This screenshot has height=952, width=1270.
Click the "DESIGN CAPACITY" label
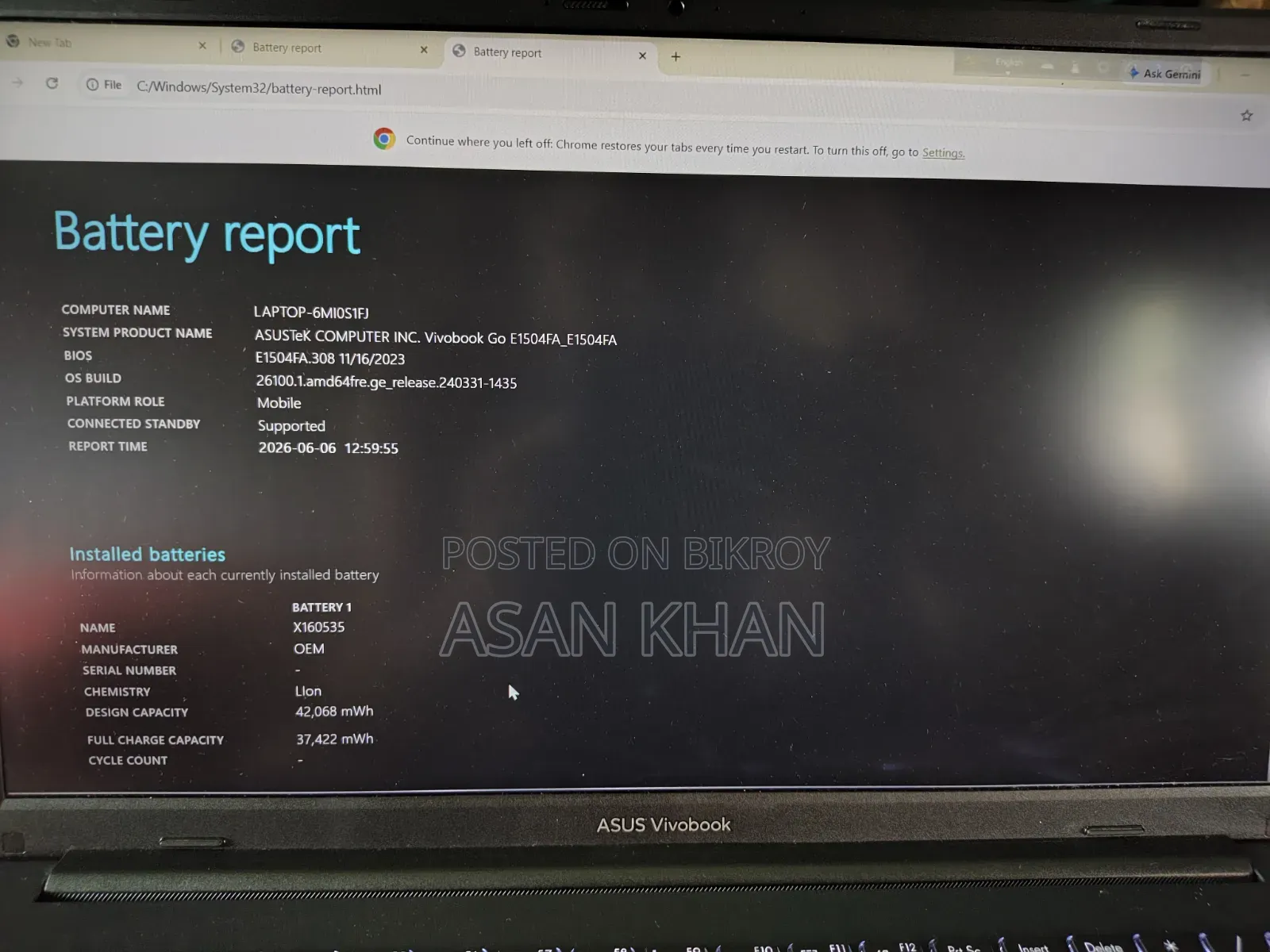(137, 712)
